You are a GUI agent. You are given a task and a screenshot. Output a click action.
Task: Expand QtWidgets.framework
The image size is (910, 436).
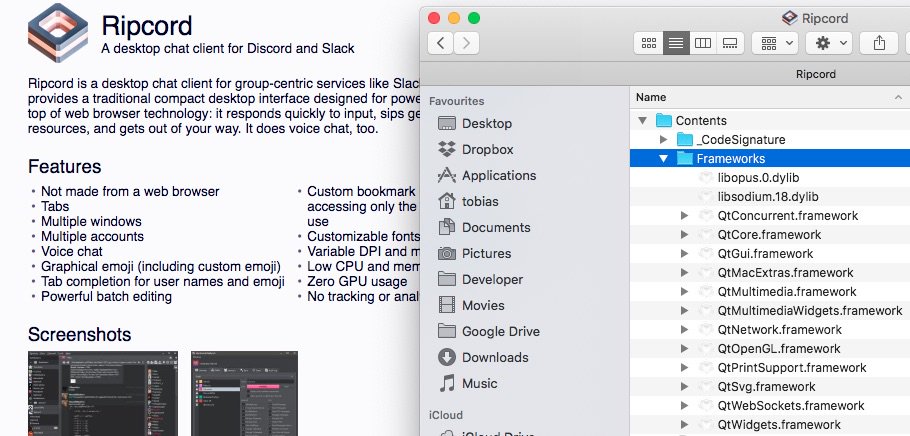[684, 424]
